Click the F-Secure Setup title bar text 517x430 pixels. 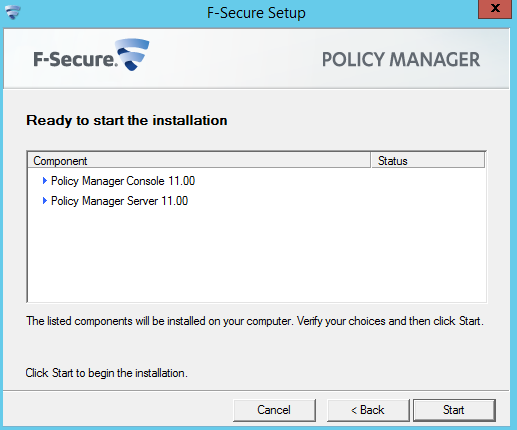pos(256,13)
